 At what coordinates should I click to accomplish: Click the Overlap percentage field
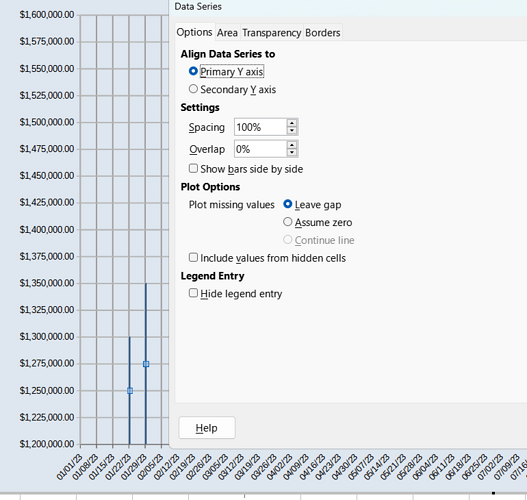pyautogui.click(x=260, y=149)
